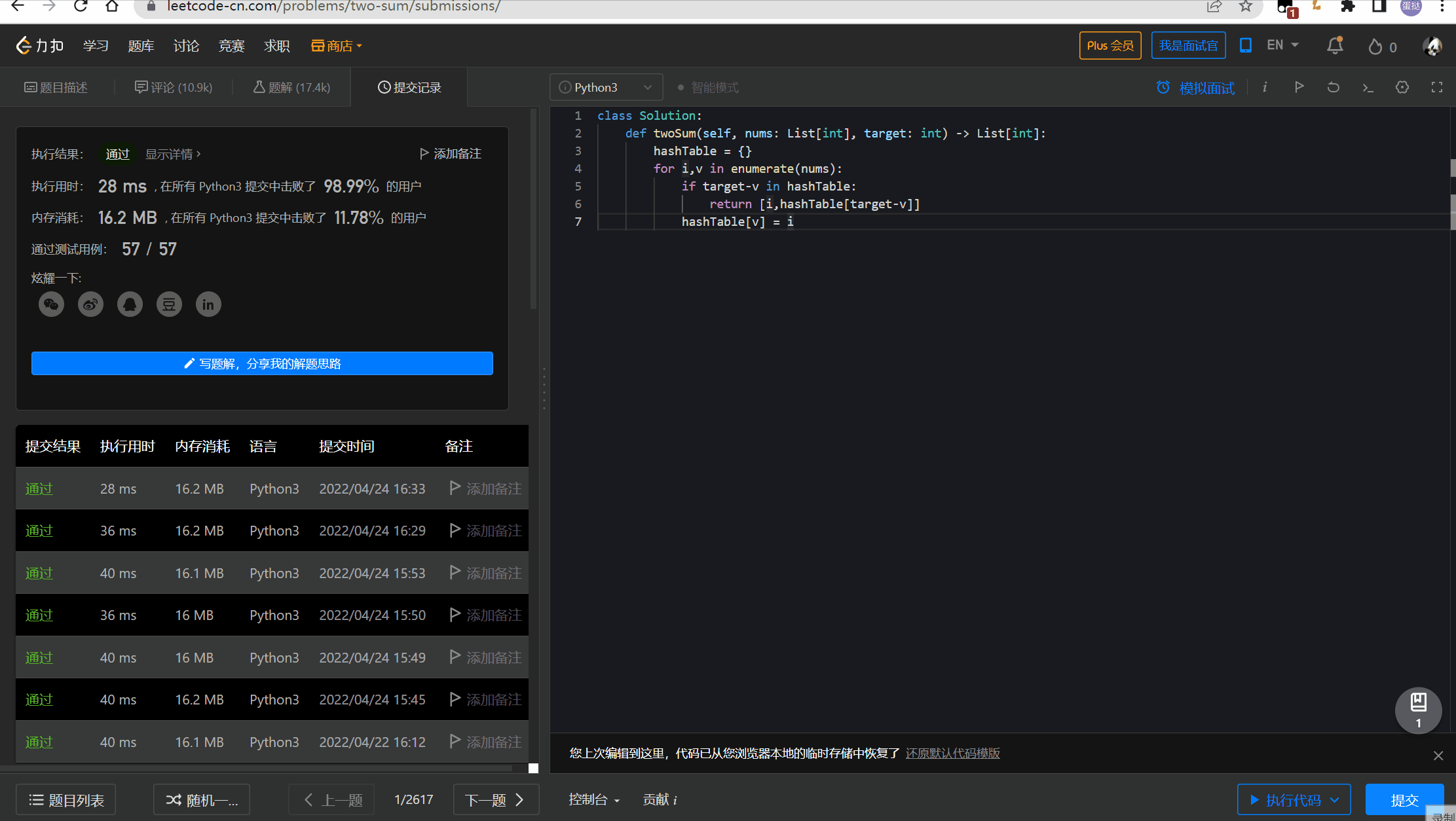Open editor settings gear icon
The image size is (1456, 821).
pyautogui.click(x=1402, y=87)
